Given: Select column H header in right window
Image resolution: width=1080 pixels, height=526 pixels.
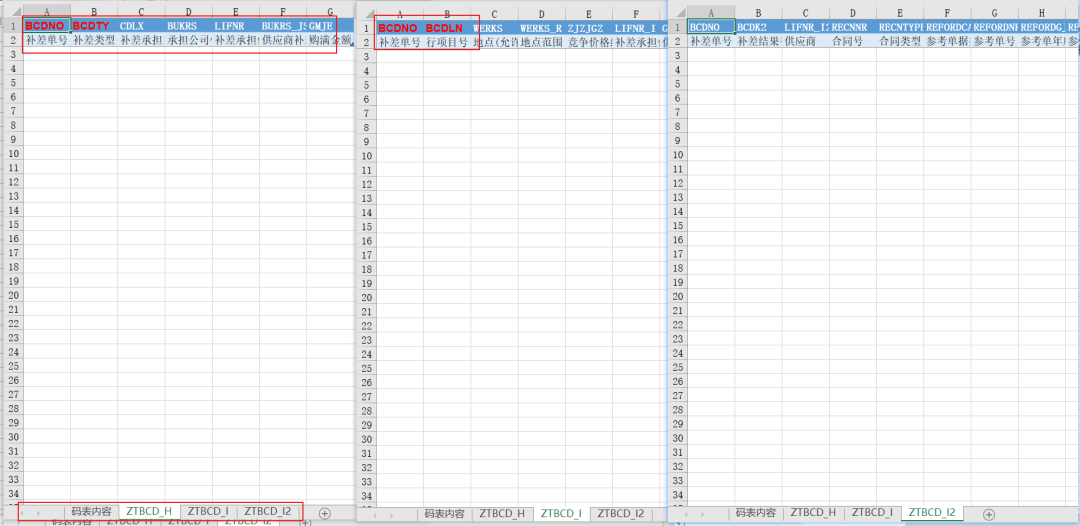Looking at the screenshot, I should (x=1042, y=12).
